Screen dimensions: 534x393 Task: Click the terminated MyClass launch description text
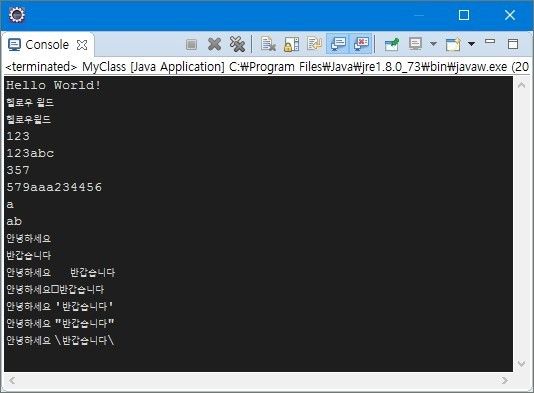[267, 67]
